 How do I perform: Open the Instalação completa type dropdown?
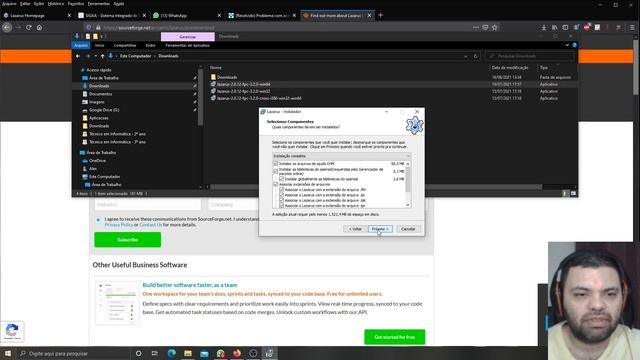(341, 156)
